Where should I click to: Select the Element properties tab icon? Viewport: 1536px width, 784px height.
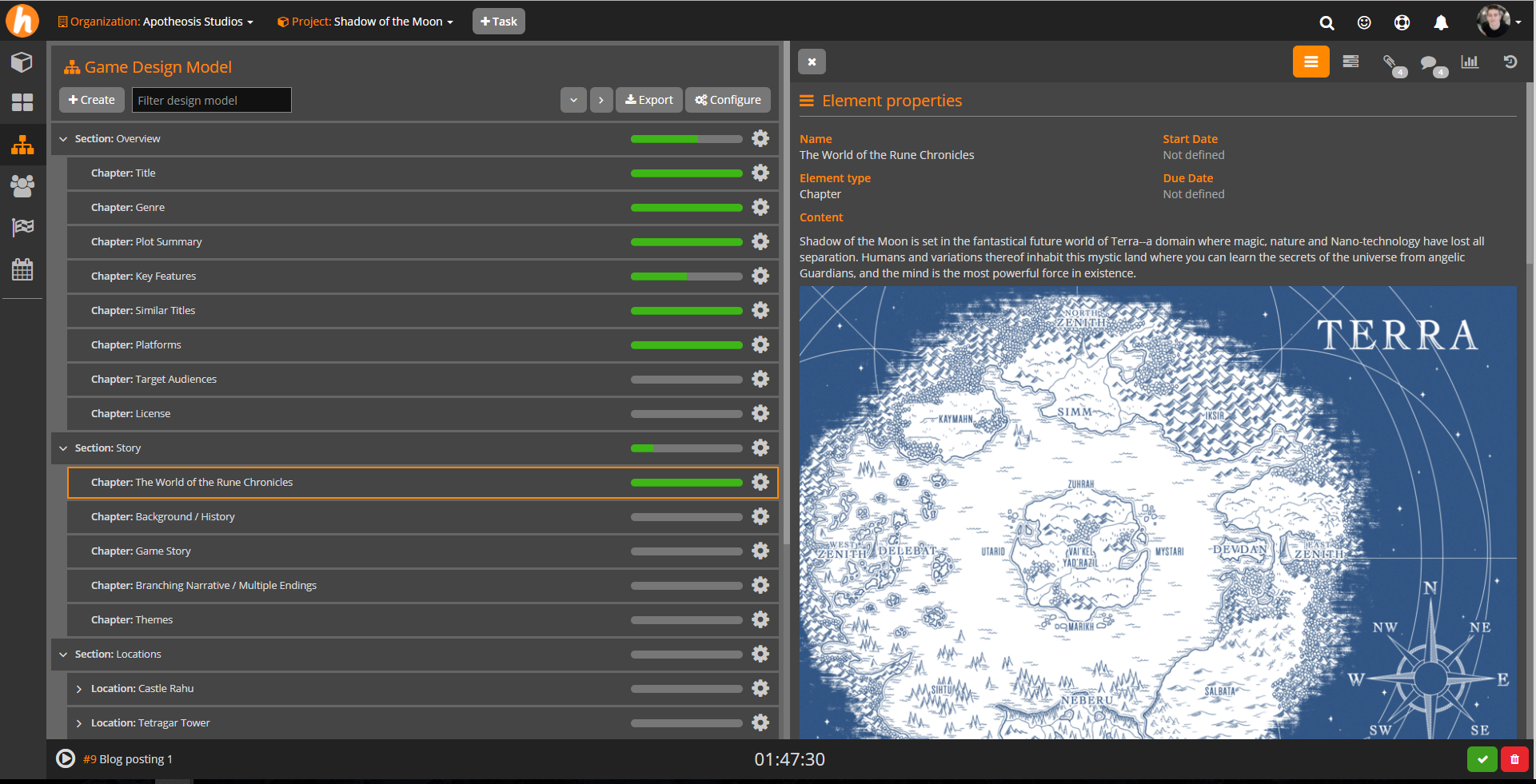coord(1311,62)
